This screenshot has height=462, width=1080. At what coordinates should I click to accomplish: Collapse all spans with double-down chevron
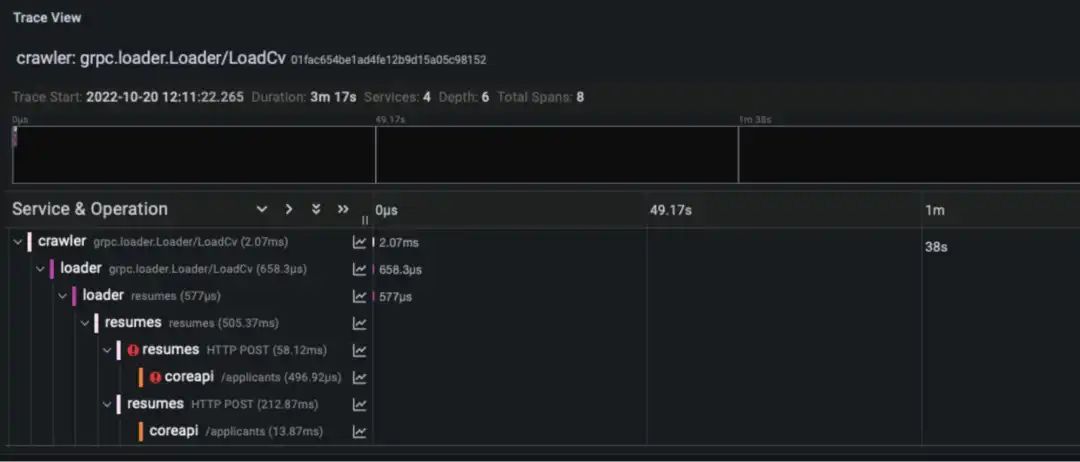316,209
